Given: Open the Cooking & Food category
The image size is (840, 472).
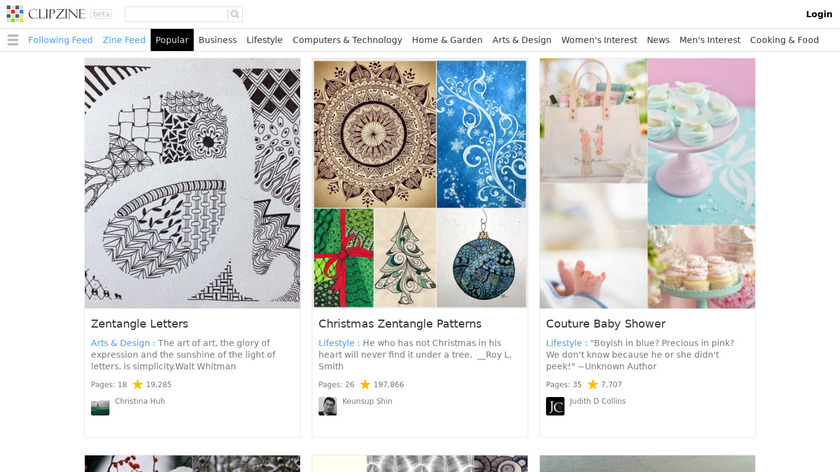Looking at the screenshot, I should [x=784, y=40].
